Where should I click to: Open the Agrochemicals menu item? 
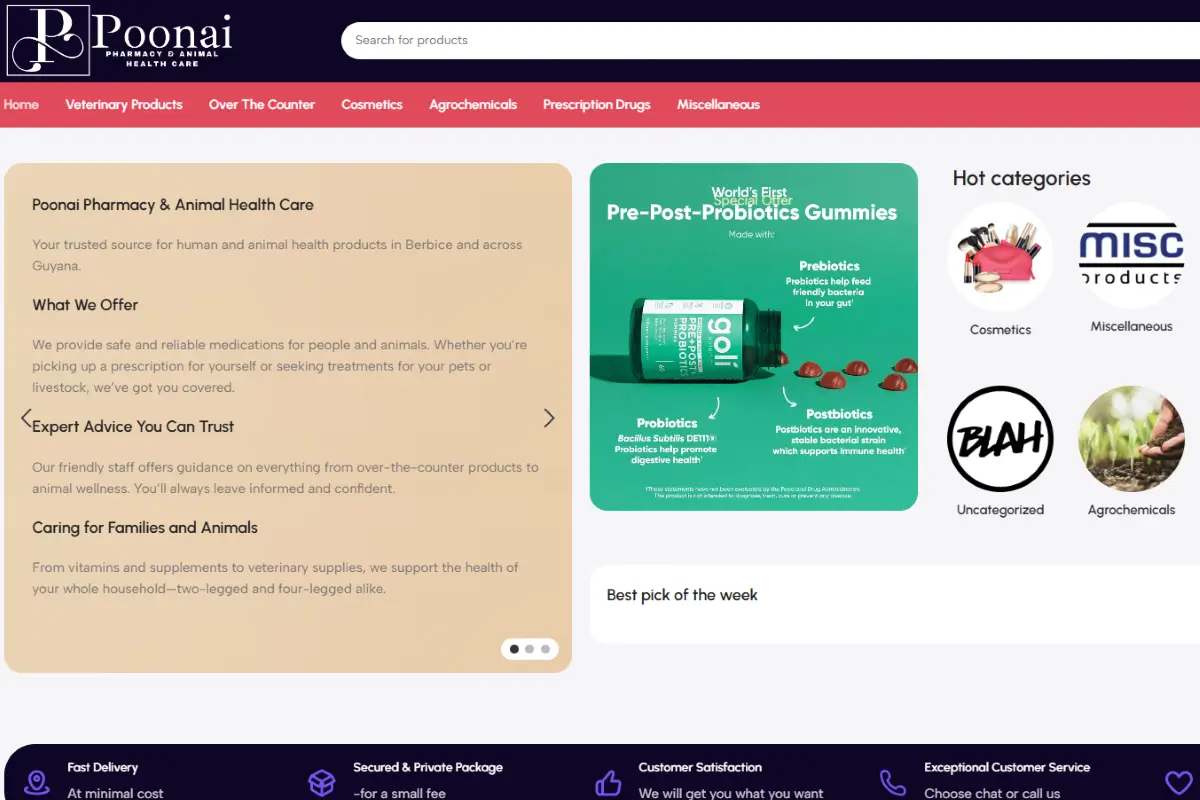pyautogui.click(x=473, y=104)
